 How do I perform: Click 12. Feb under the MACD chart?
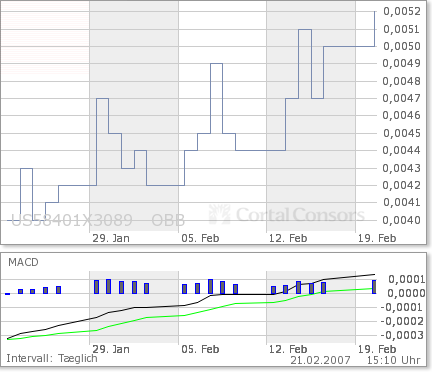(x=288, y=349)
